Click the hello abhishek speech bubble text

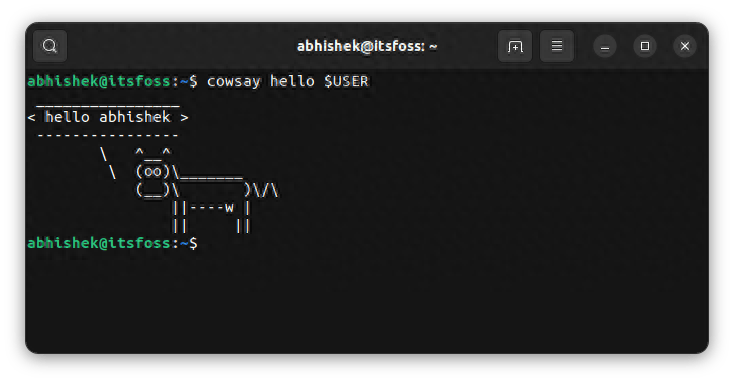[x=108, y=117]
